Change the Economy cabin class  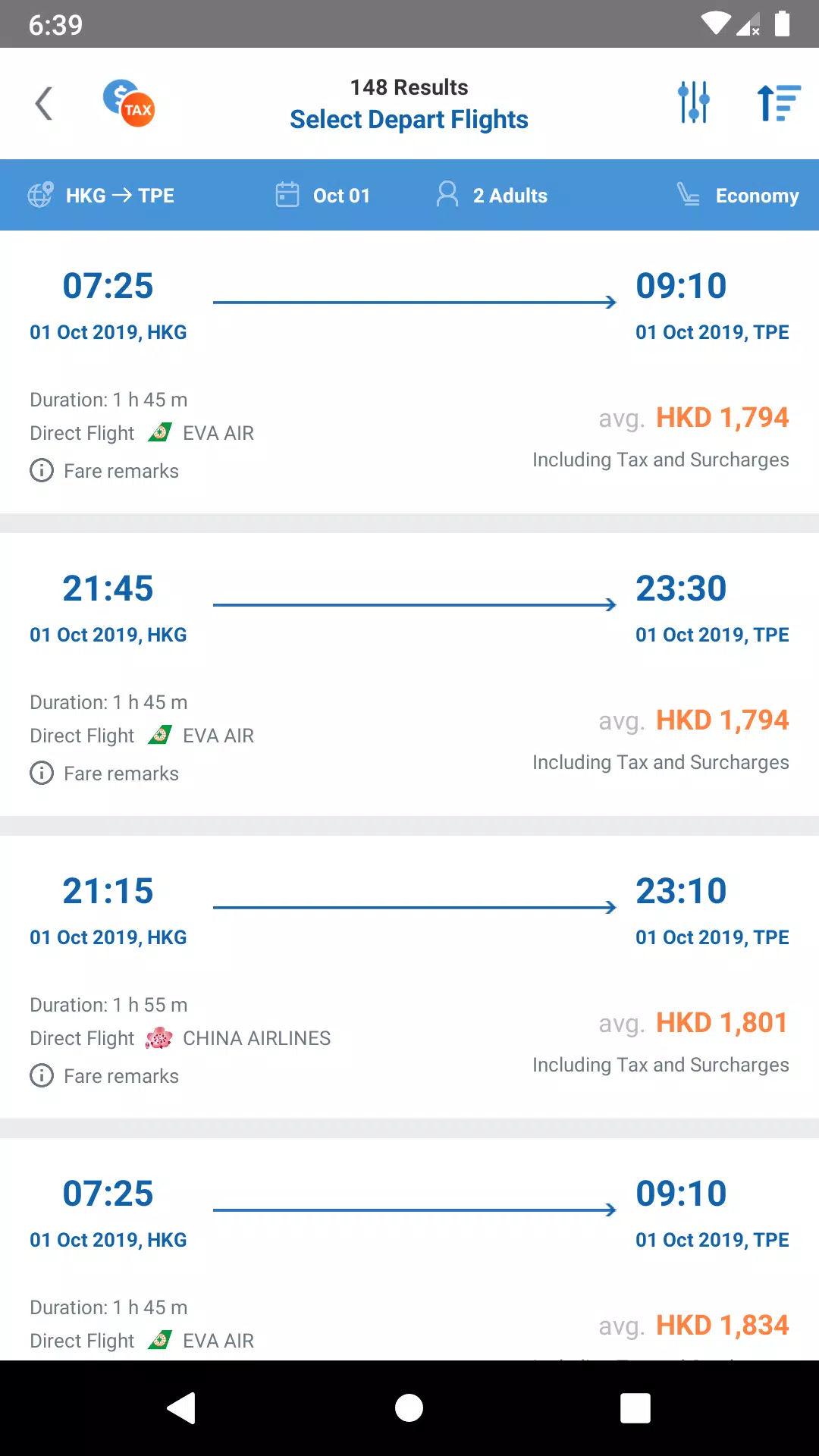pos(738,196)
